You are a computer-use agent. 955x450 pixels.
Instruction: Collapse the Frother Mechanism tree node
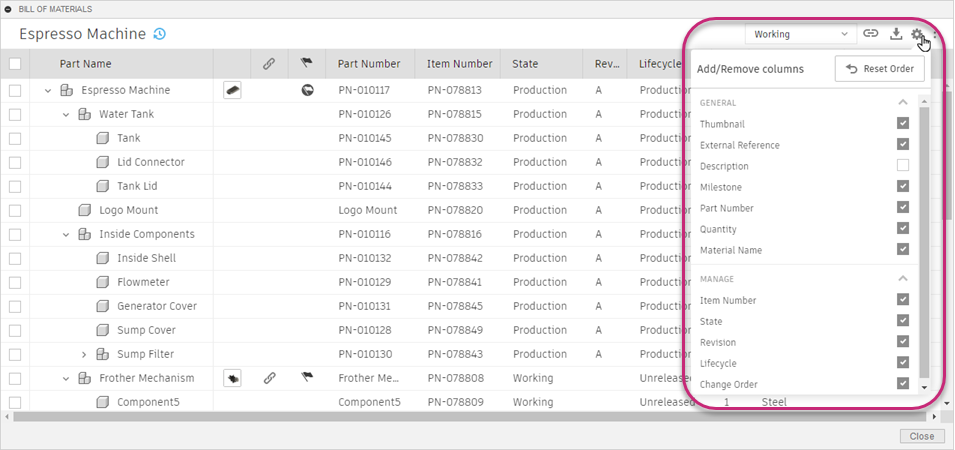coord(66,379)
